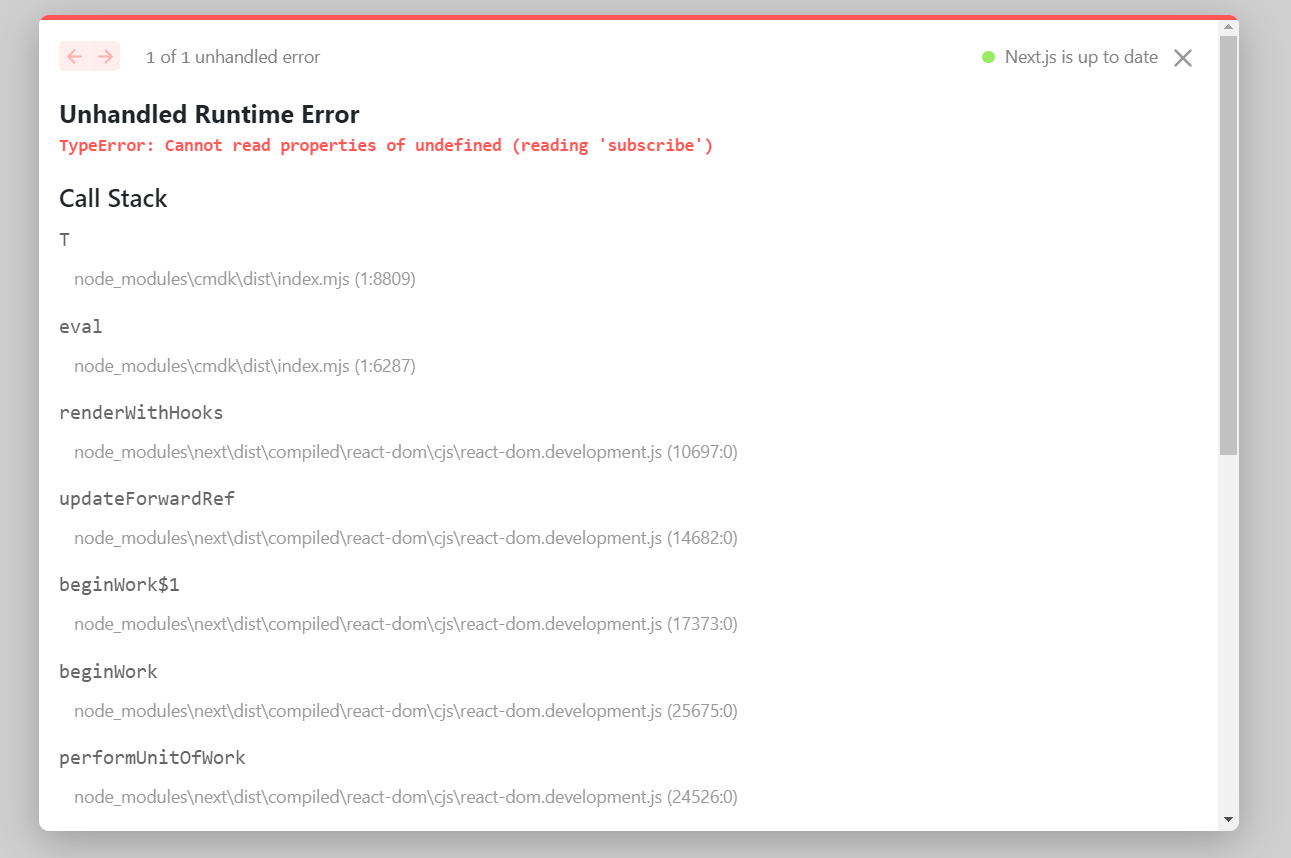Expand the T stack frame
This screenshot has width=1291, height=858.
pyautogui.click(x=64, y=240)
